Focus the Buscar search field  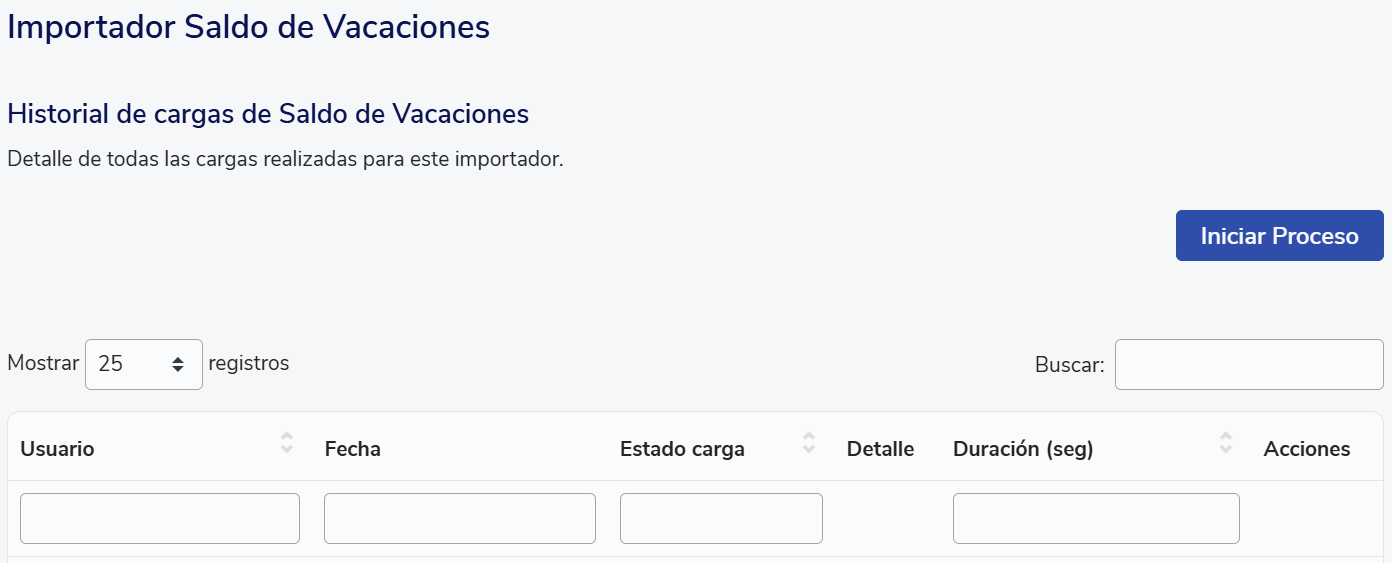tap(1249, 365)
